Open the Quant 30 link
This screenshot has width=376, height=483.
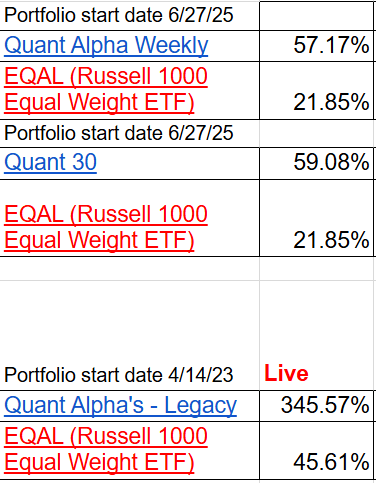[x=50, y=162]
